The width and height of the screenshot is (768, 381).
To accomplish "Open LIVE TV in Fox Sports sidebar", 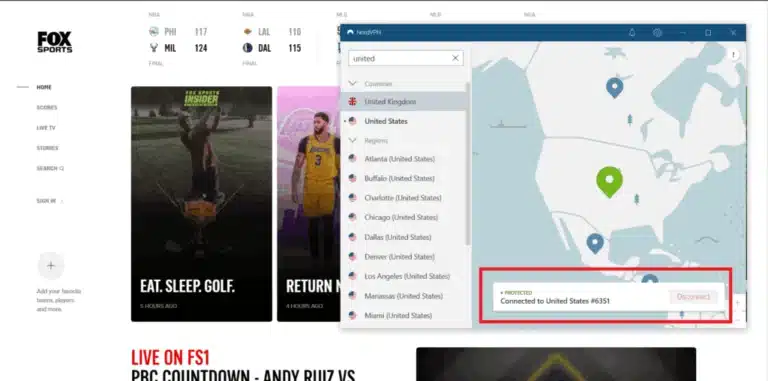I will [x=46, y=128].
